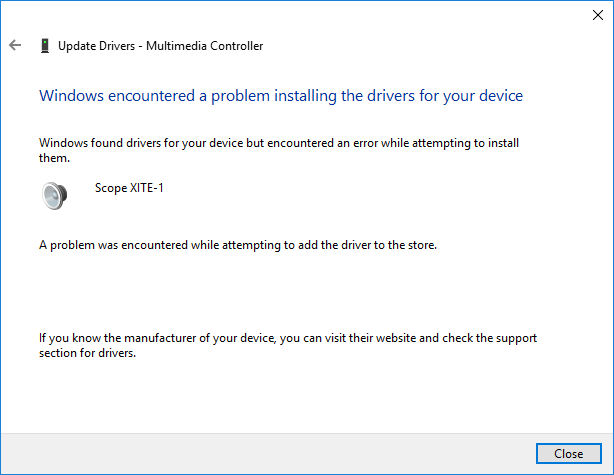Select the "Scope XITE-1" device name
This screenshot has height=475, width=614.
coord(129,188)
